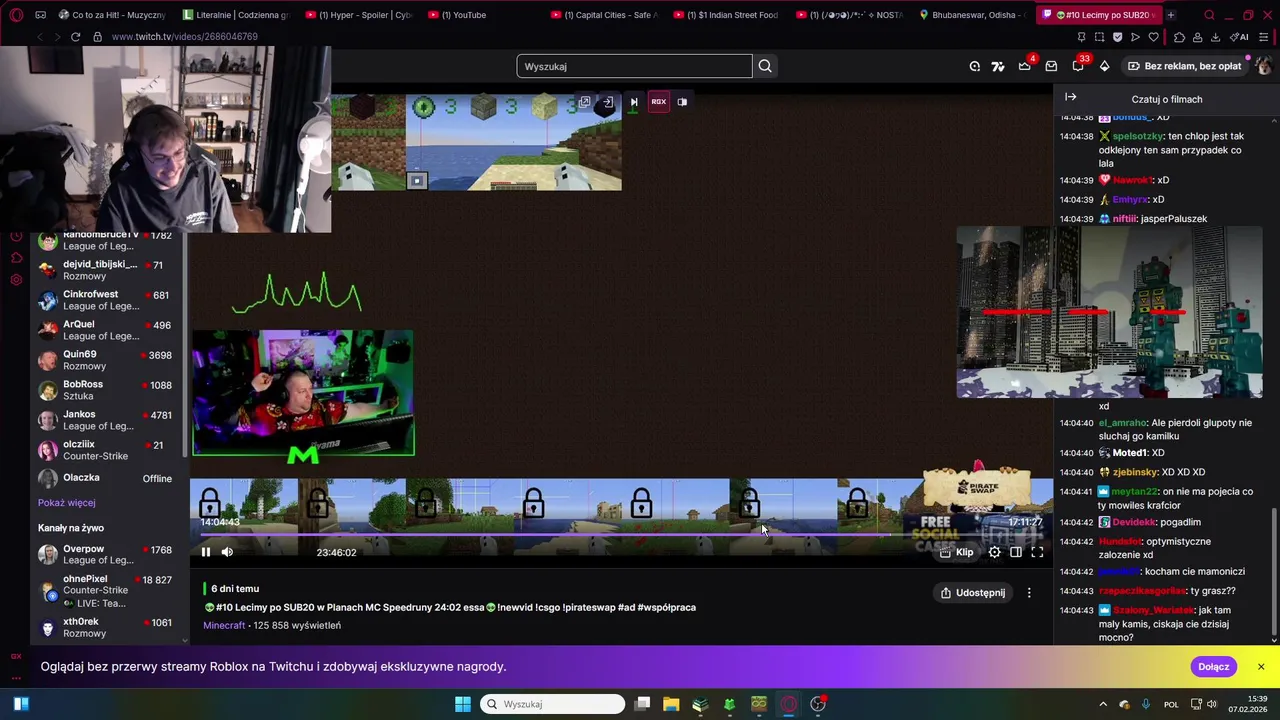Open File Explorer from taskbar
Screen dimensions: 1280x720
click(671, 704)
